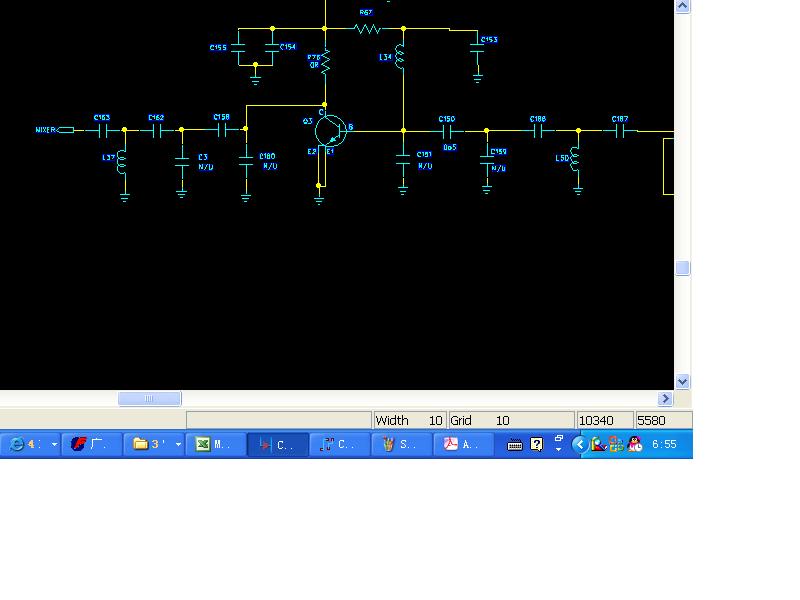The image size is (800, 600).
Task: Click the first colorful system tray icon
Action: [598, 444]
